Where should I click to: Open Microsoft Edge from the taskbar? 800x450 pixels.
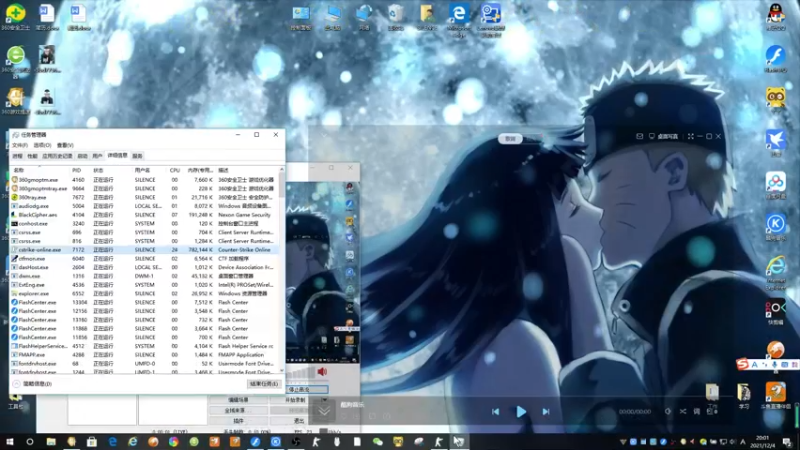(112, 442)
